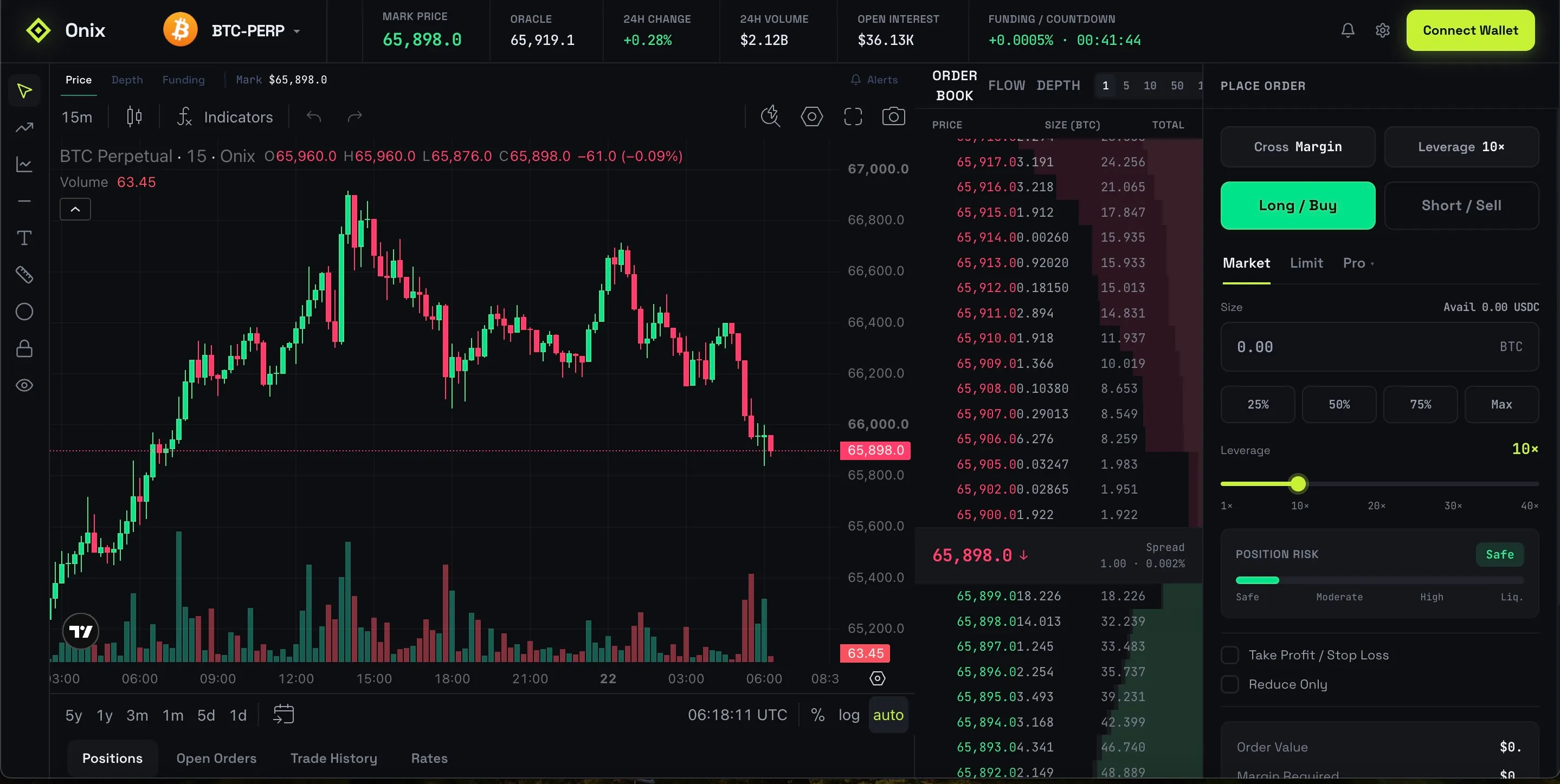The height and width of the screenshot is (784, 1560).
Task: Select Short / Sell side
Action: tap(1461, 206)
